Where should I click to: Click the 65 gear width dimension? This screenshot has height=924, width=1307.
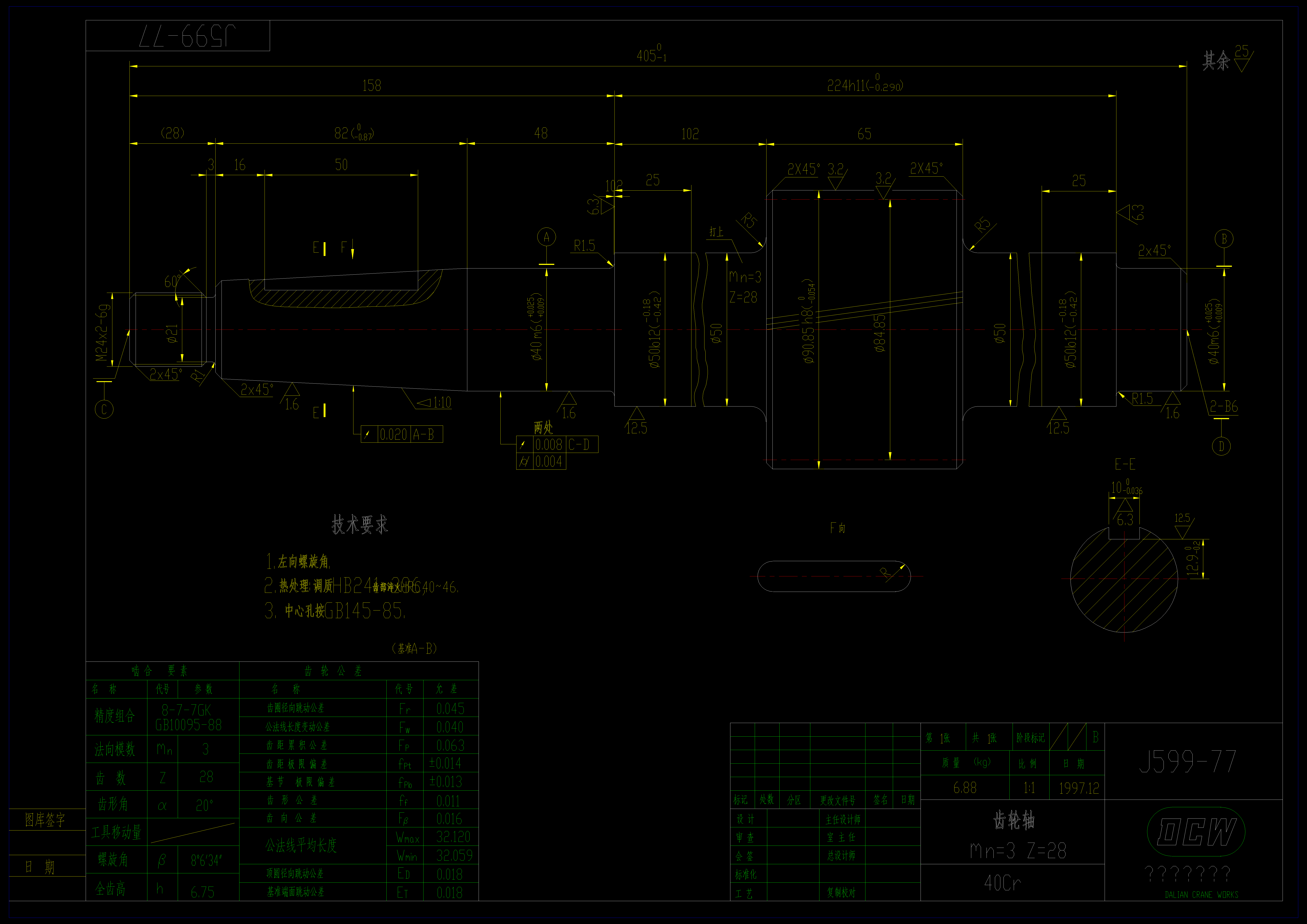pos(864,134)
